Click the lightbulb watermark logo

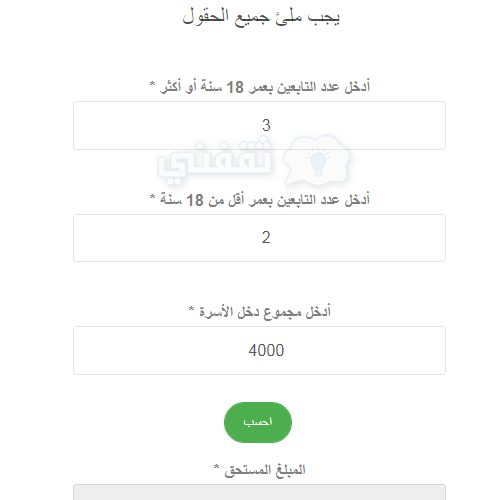click(x=317, y=160)
